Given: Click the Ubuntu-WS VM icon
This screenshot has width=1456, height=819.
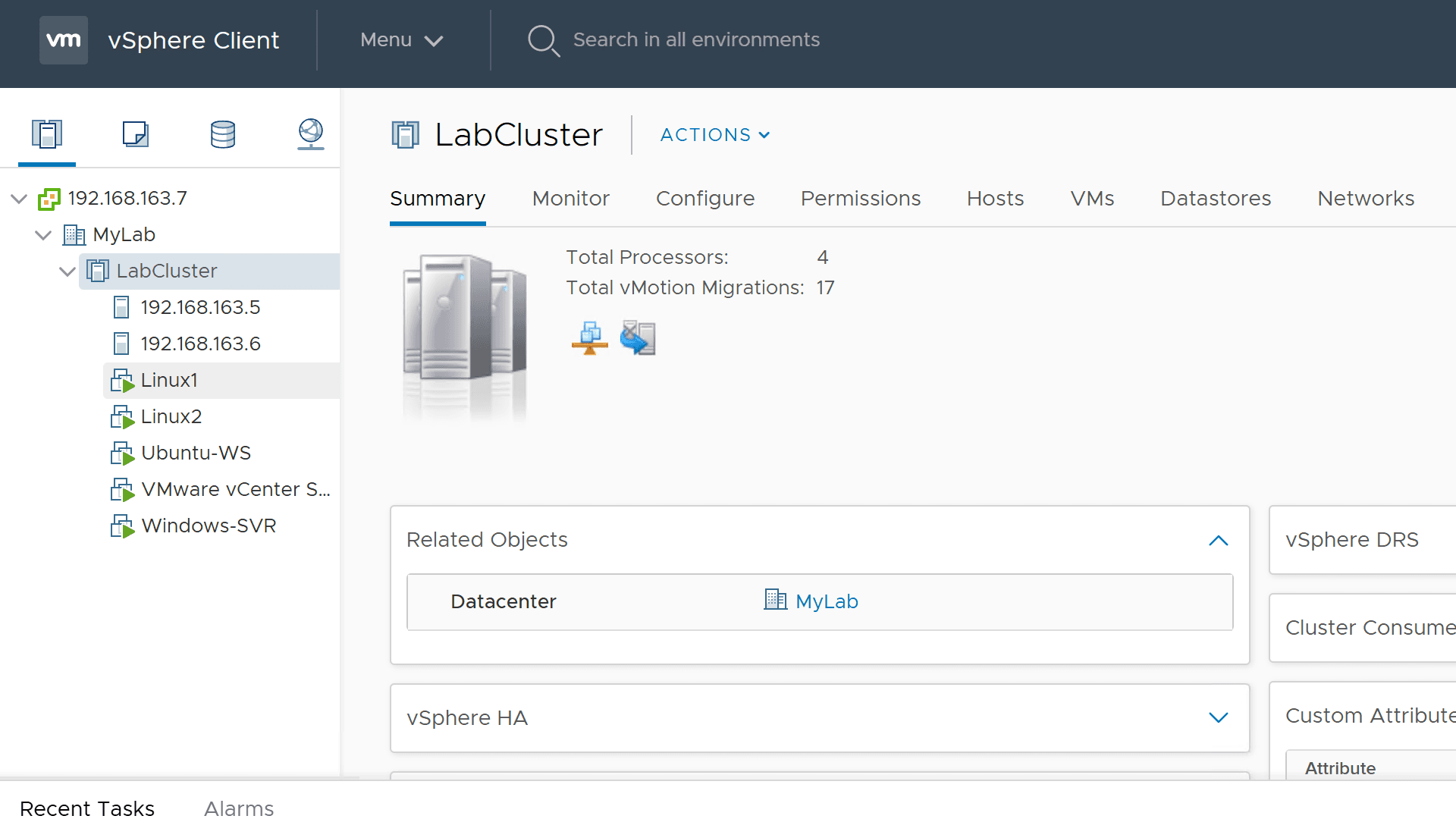Looking at the screenshot, I should pos(122,453).
